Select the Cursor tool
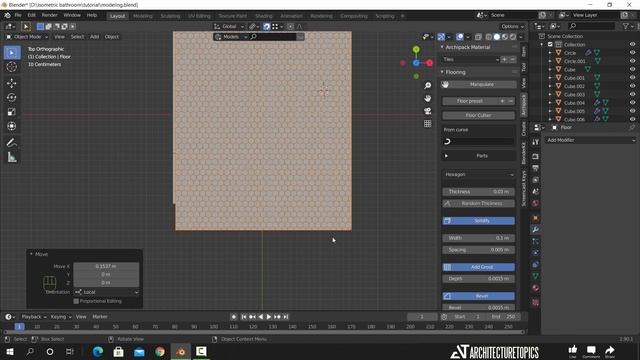The image size is (640, 360). click(12, 67)
